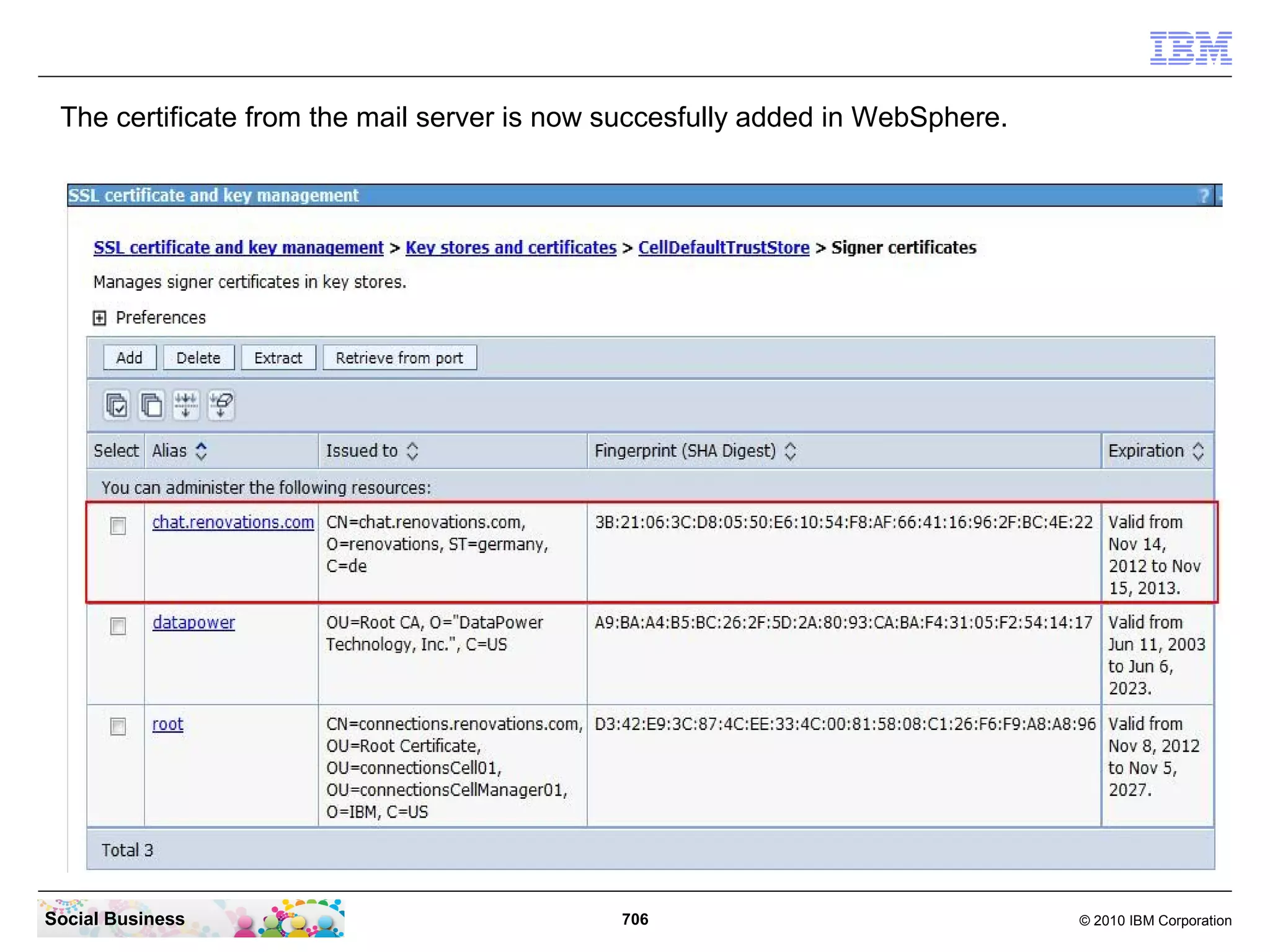The width and height of the screenshot is (1270, 952).
Task: Check the root certificate checkbox
Action: point(118,726)
